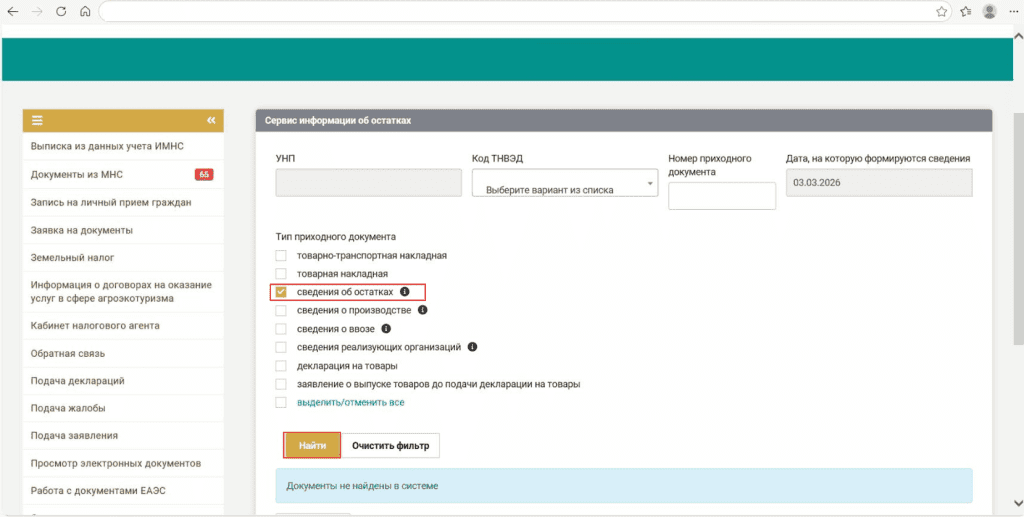This screenshot has width=1024, height=517.
Task: Show info for сведения о ввозе
Action: tap(386, 329)
